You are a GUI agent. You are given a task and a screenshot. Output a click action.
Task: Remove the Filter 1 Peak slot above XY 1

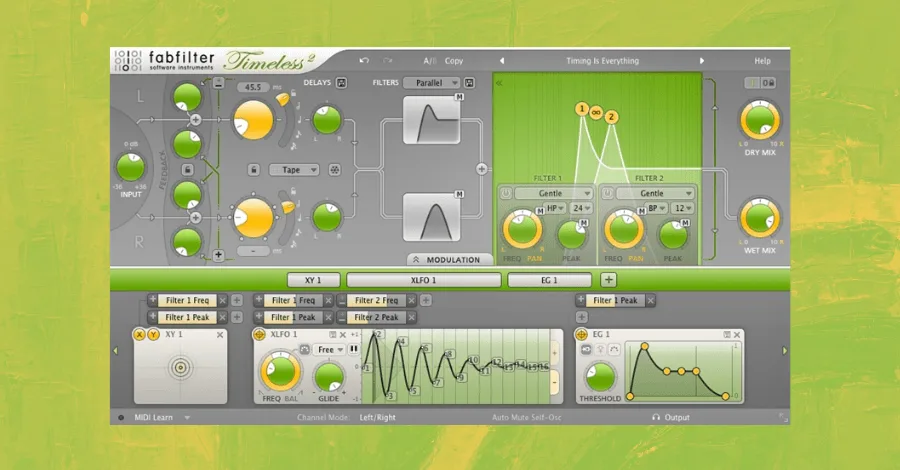point(223,317)
